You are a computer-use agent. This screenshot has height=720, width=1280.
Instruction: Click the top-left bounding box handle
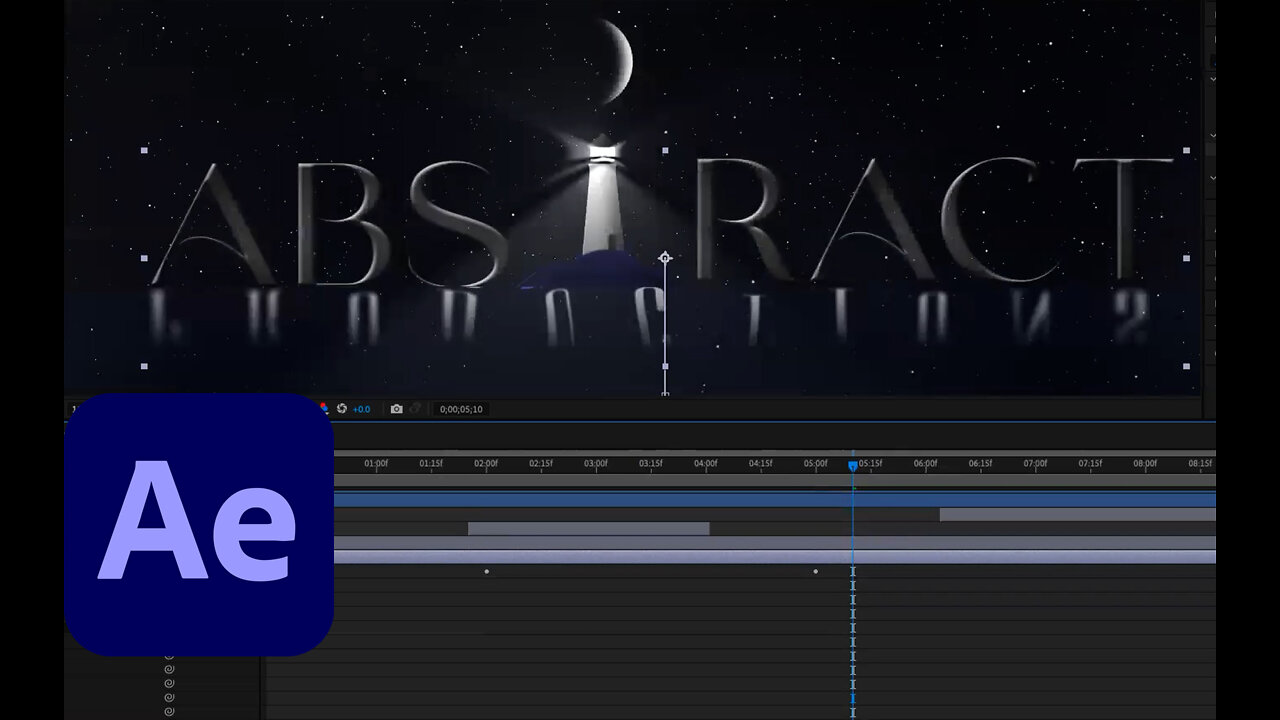(x=144, y=150)
